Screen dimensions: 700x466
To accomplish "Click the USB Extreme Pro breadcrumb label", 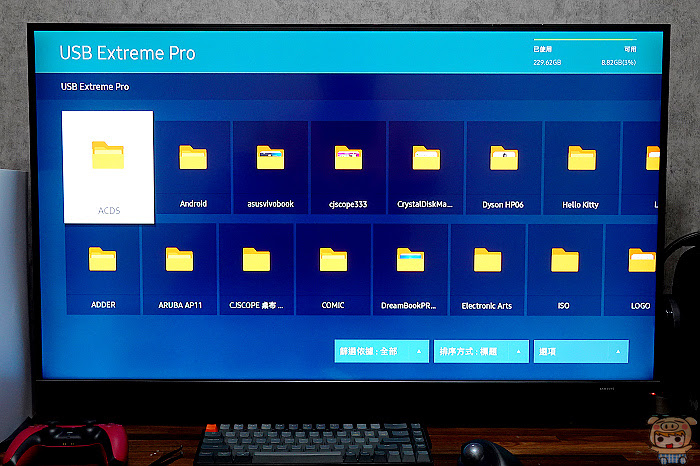I will tap(95, 87).
